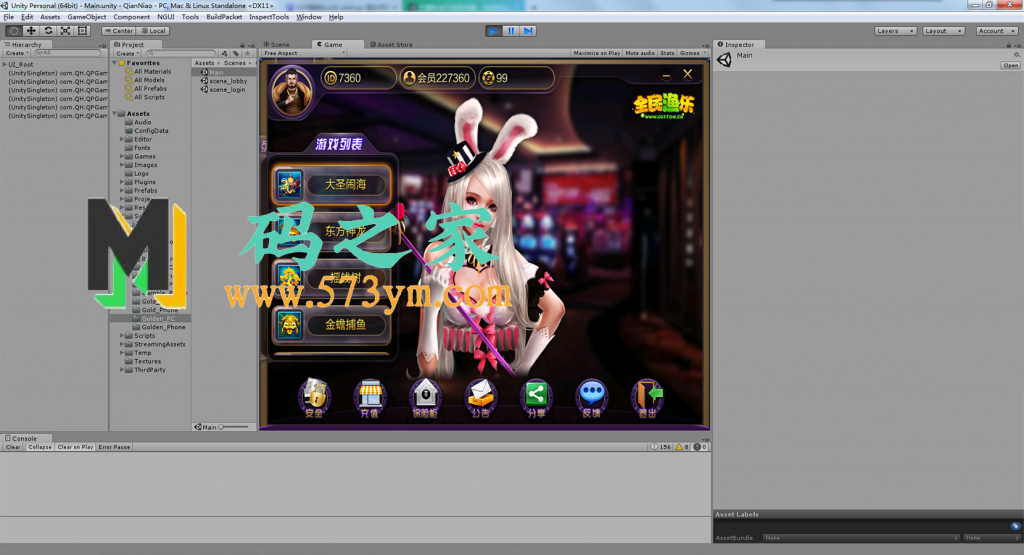1024x555 pixels.
Task: Switch to the Asset Store tab
Action: (x=392, y=45)
